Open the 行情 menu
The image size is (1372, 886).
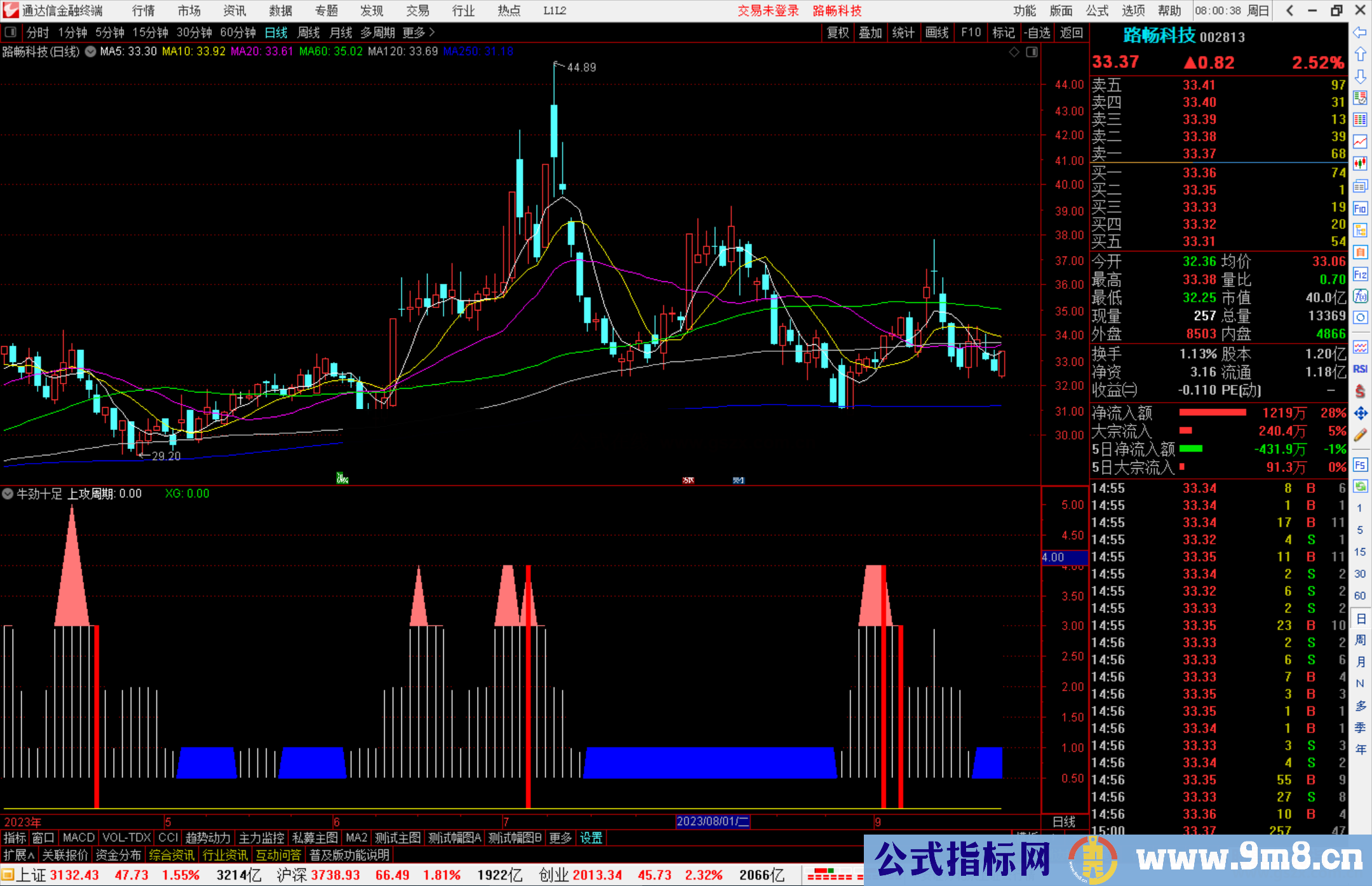pyautogui.click(x=143, y=11)
